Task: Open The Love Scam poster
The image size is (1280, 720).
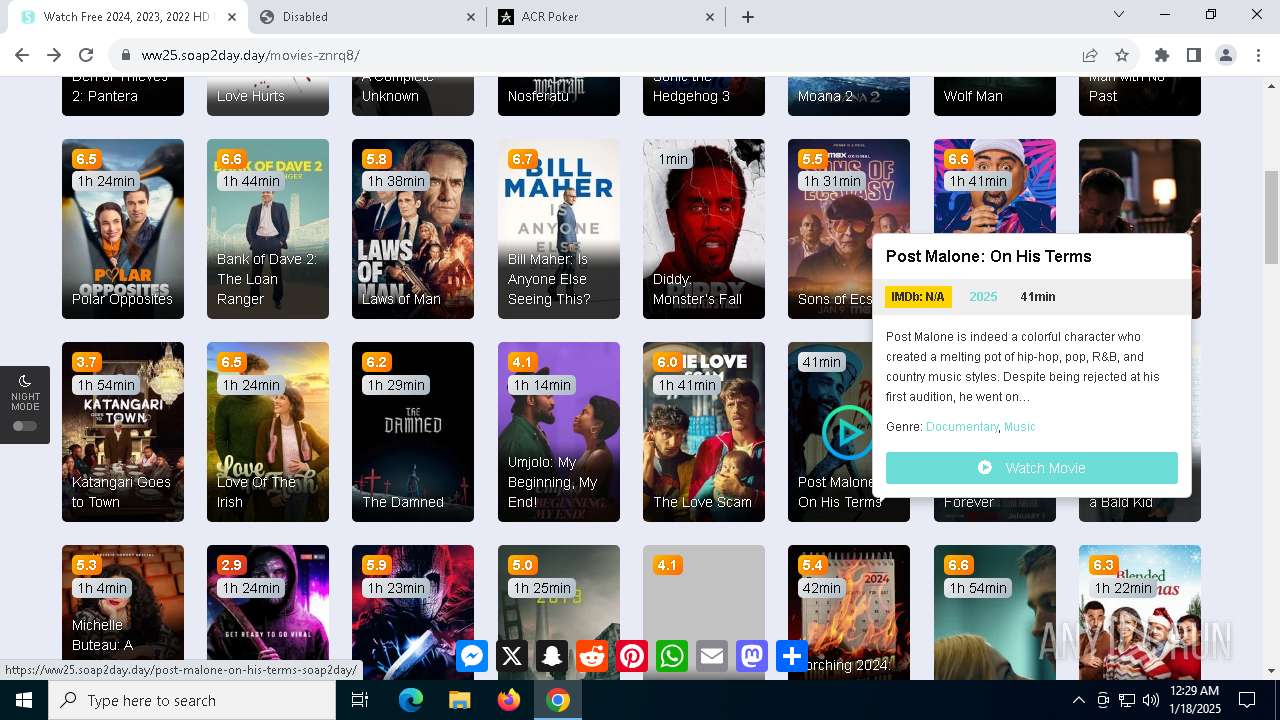Action: click(704, 432)
